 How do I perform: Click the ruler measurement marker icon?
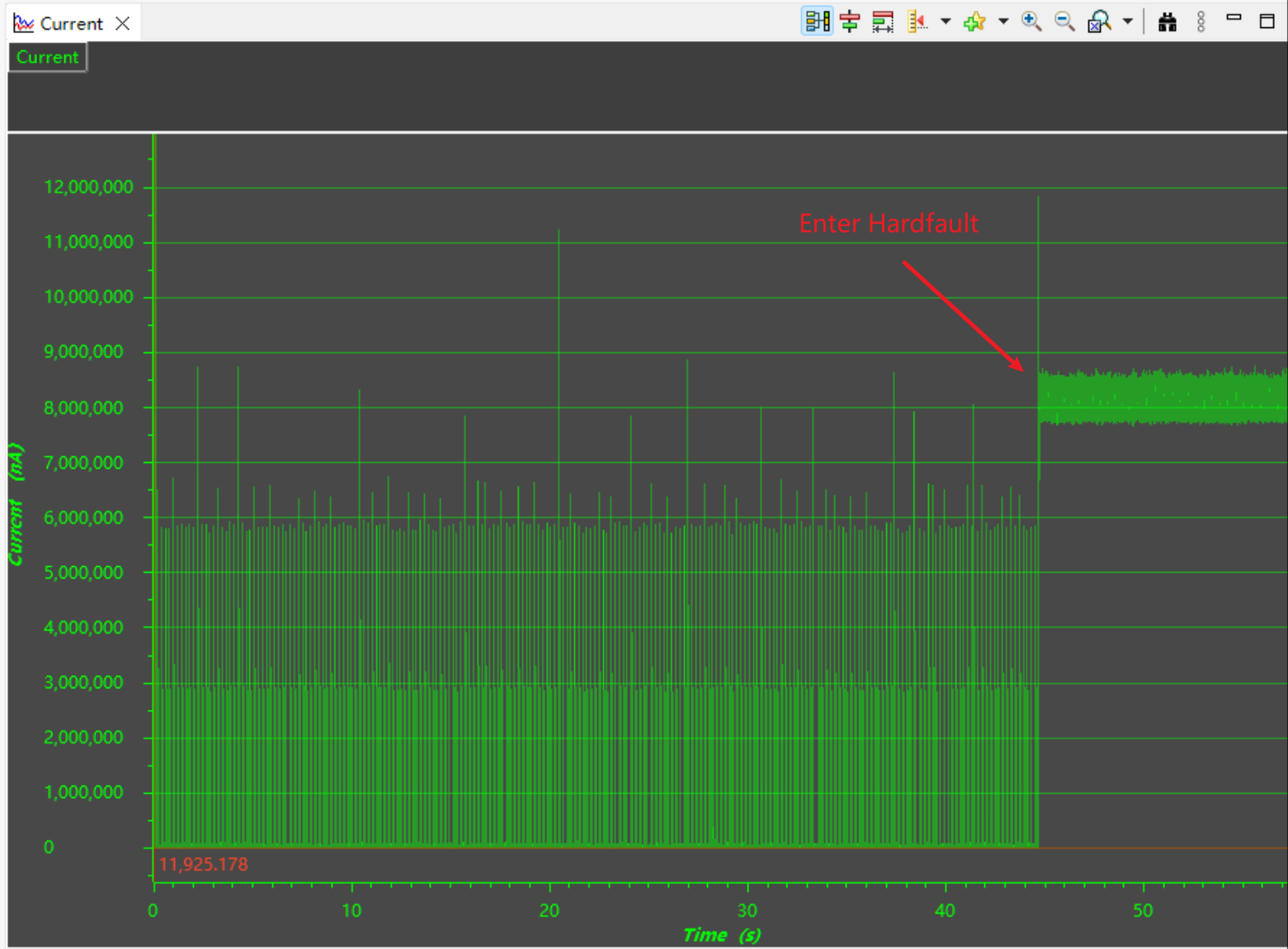click(x=917, y=21)
